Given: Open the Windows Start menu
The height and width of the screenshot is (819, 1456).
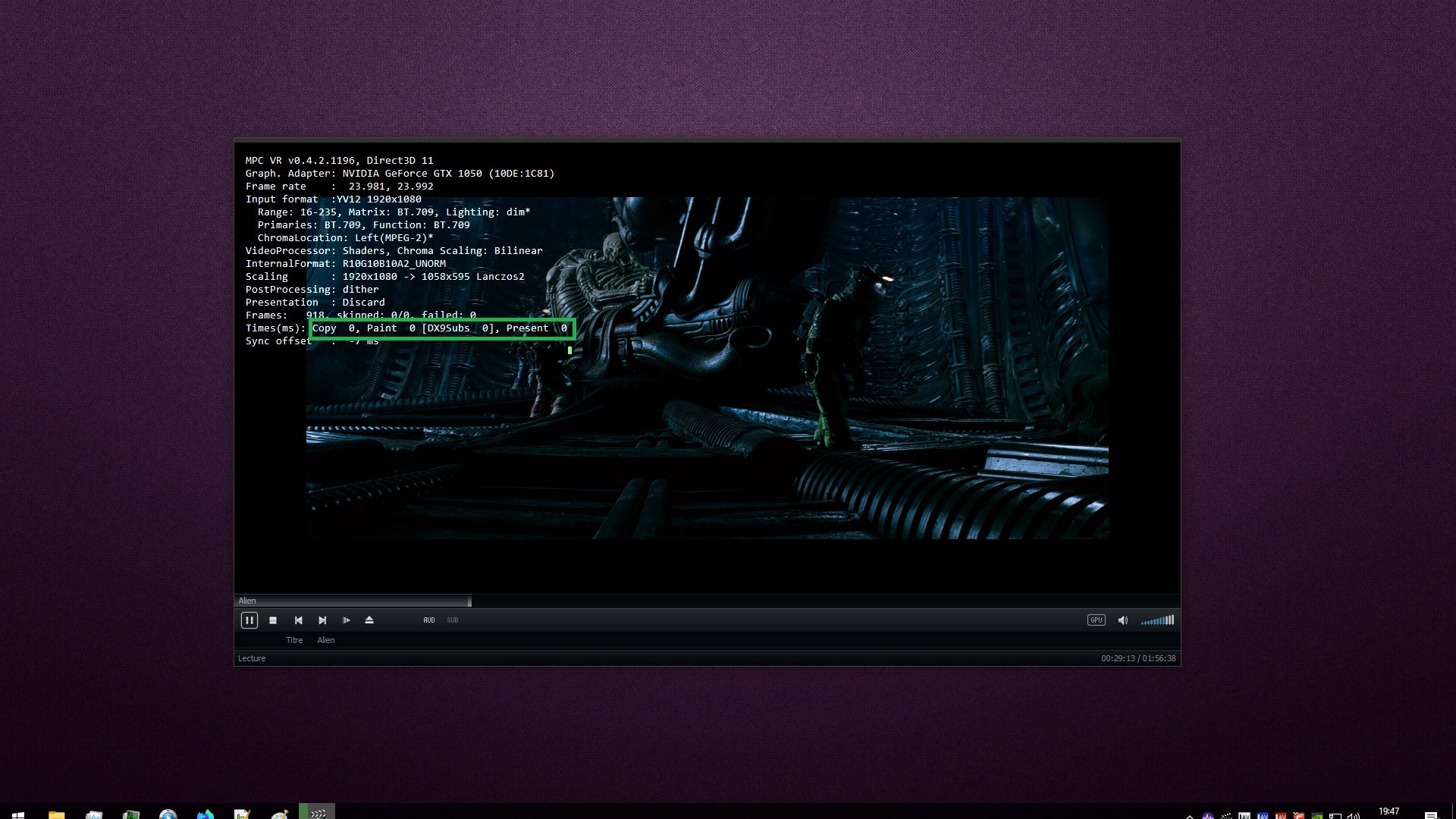Looking at the screenshot, I should [x=18, y=814].
